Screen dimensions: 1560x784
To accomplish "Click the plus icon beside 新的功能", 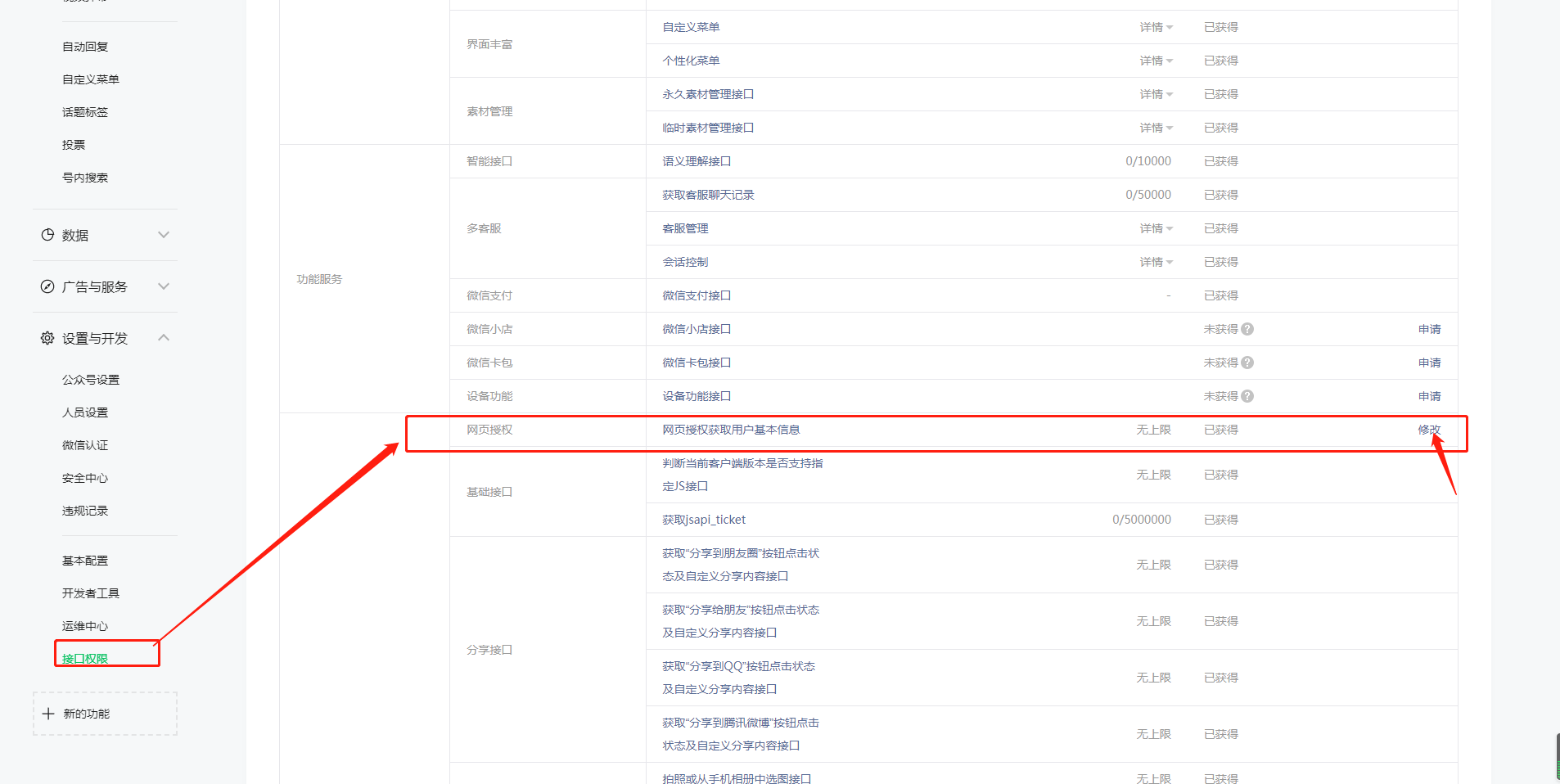I will [x=48, y=714].
